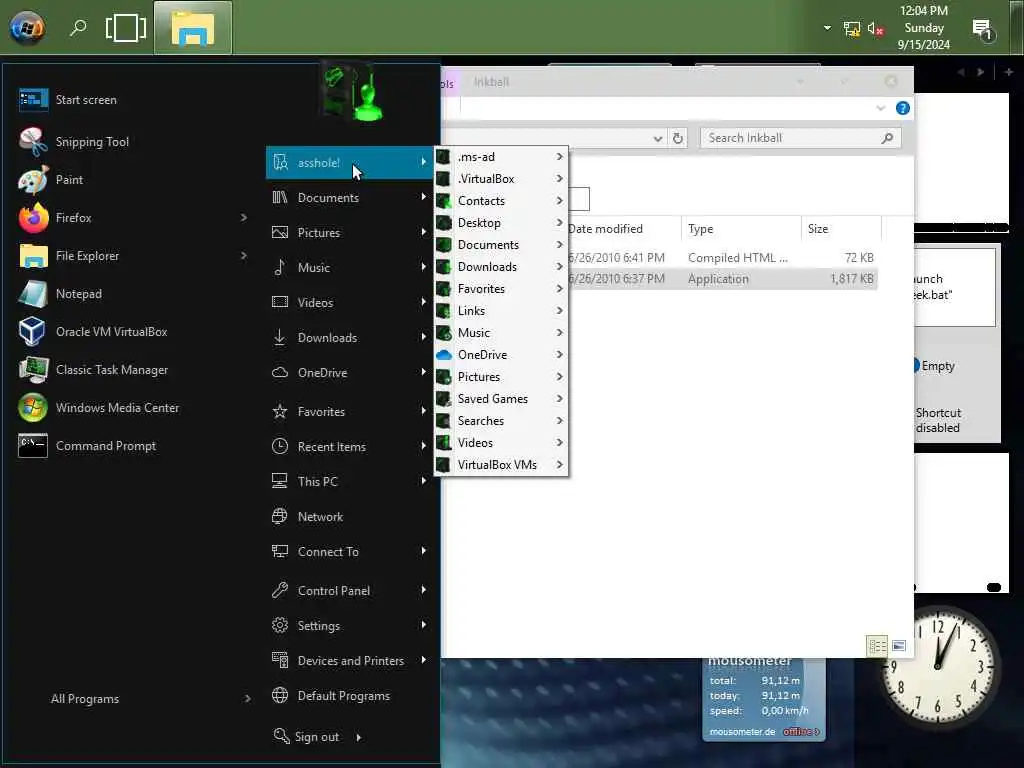
Task: Open OneDrive in user folder submenu
Action: tap(501, 355)
